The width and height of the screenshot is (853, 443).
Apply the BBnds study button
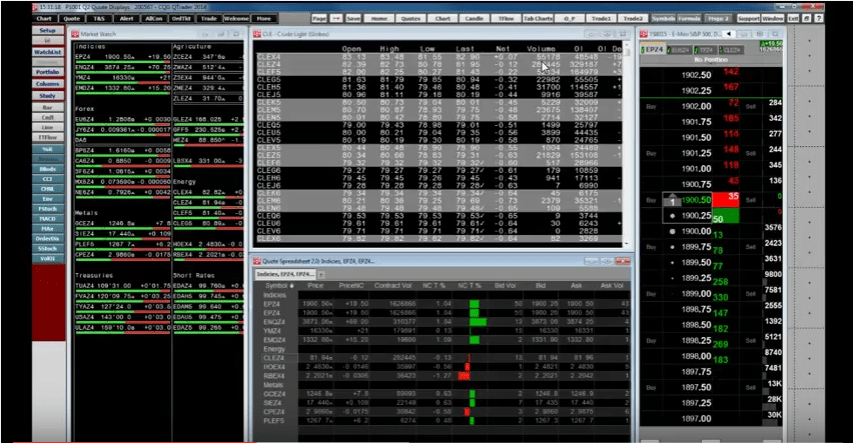tap(48, 169)
